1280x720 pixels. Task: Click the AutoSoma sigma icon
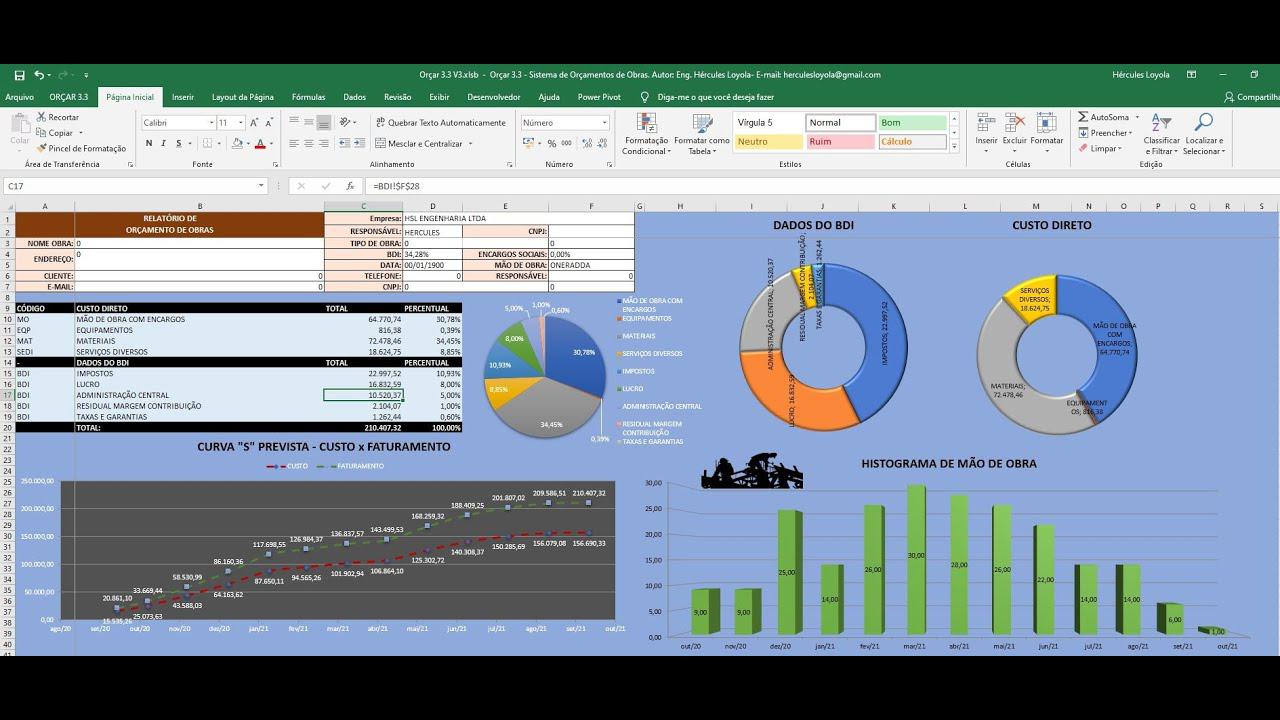pyautogui.click(x=1084, y=117)
